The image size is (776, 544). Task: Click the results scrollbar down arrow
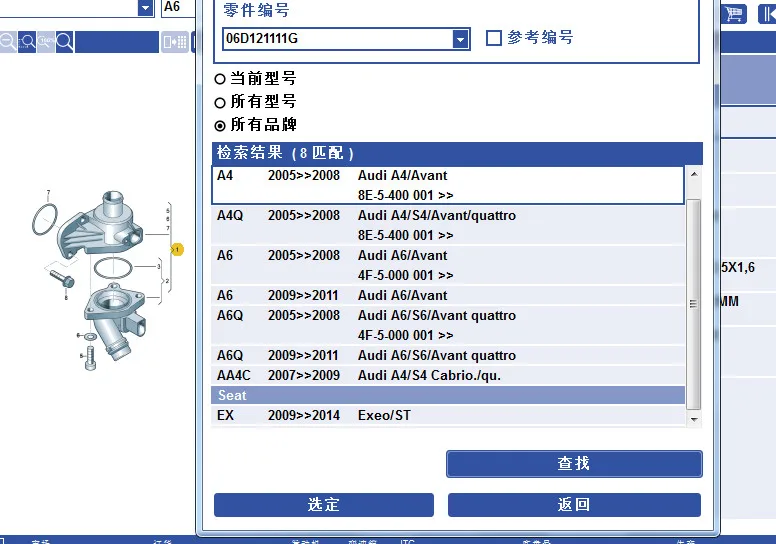coord(694,419)
